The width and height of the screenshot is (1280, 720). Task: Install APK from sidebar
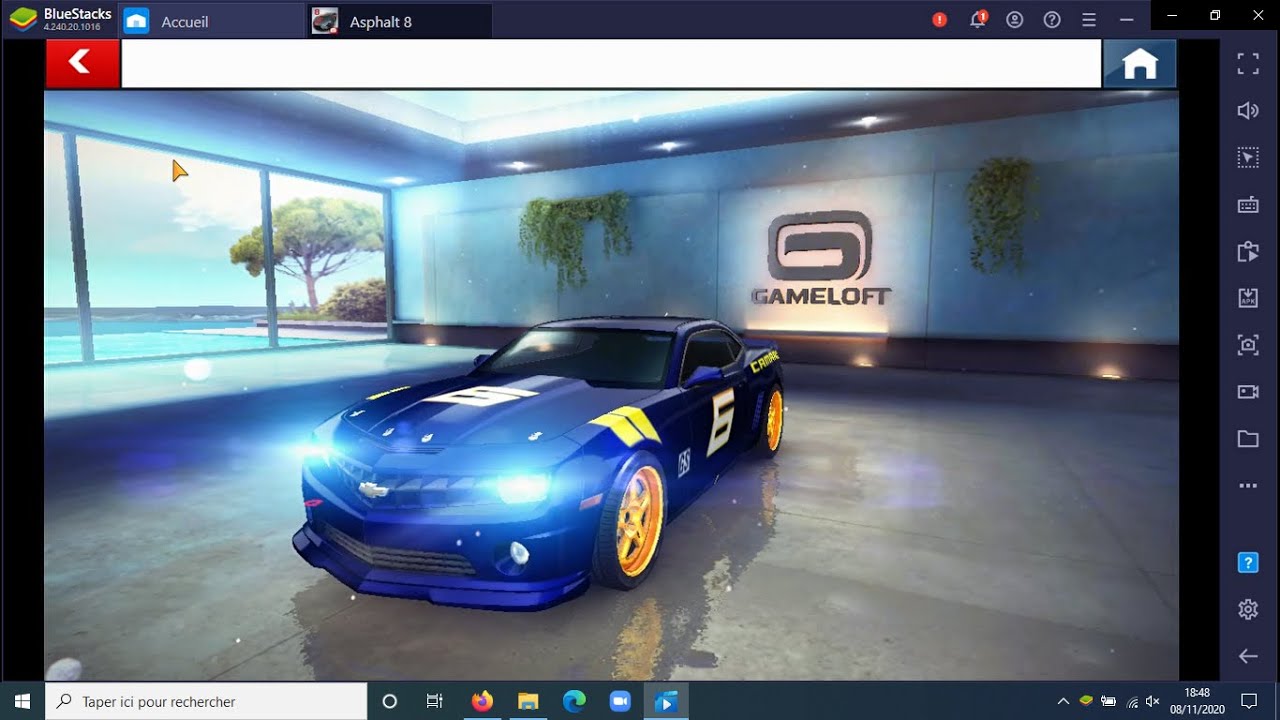tap(1248, 298)
